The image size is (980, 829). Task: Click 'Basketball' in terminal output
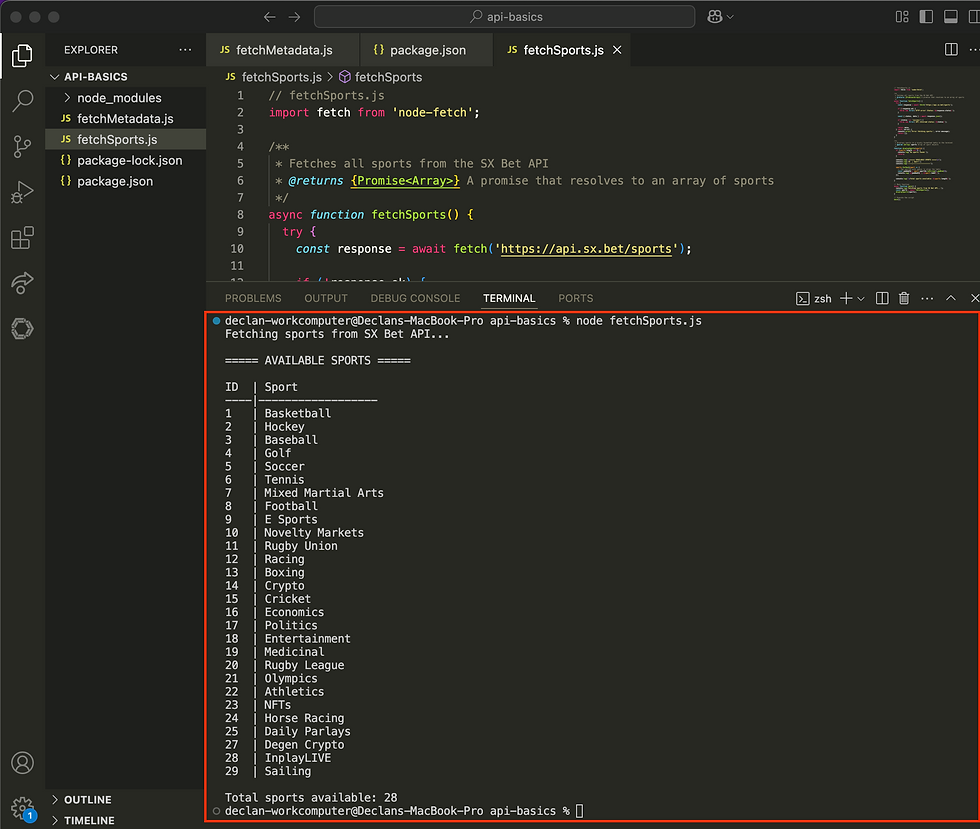click(298, 413)
